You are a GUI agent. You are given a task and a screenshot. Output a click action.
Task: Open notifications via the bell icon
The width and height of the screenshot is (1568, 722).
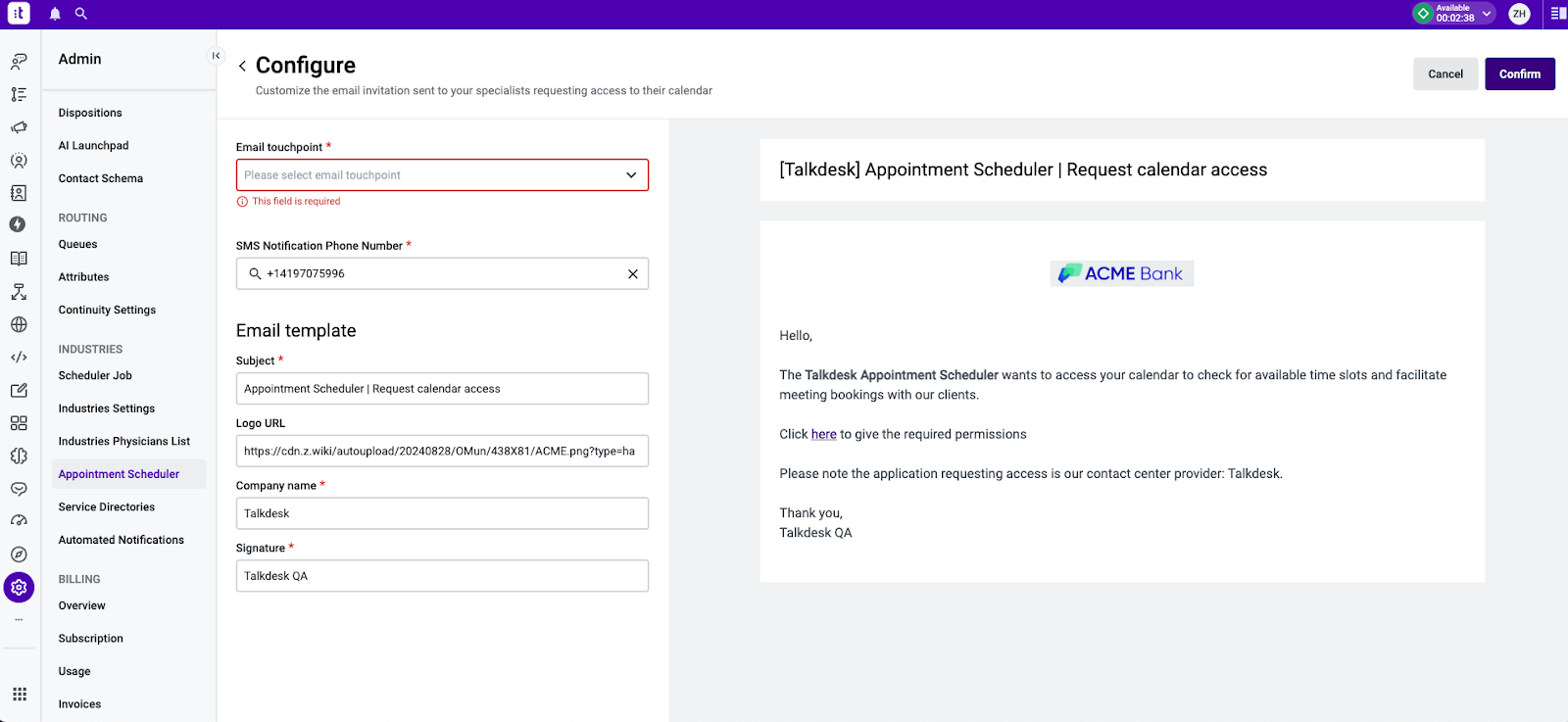point(54,14)
